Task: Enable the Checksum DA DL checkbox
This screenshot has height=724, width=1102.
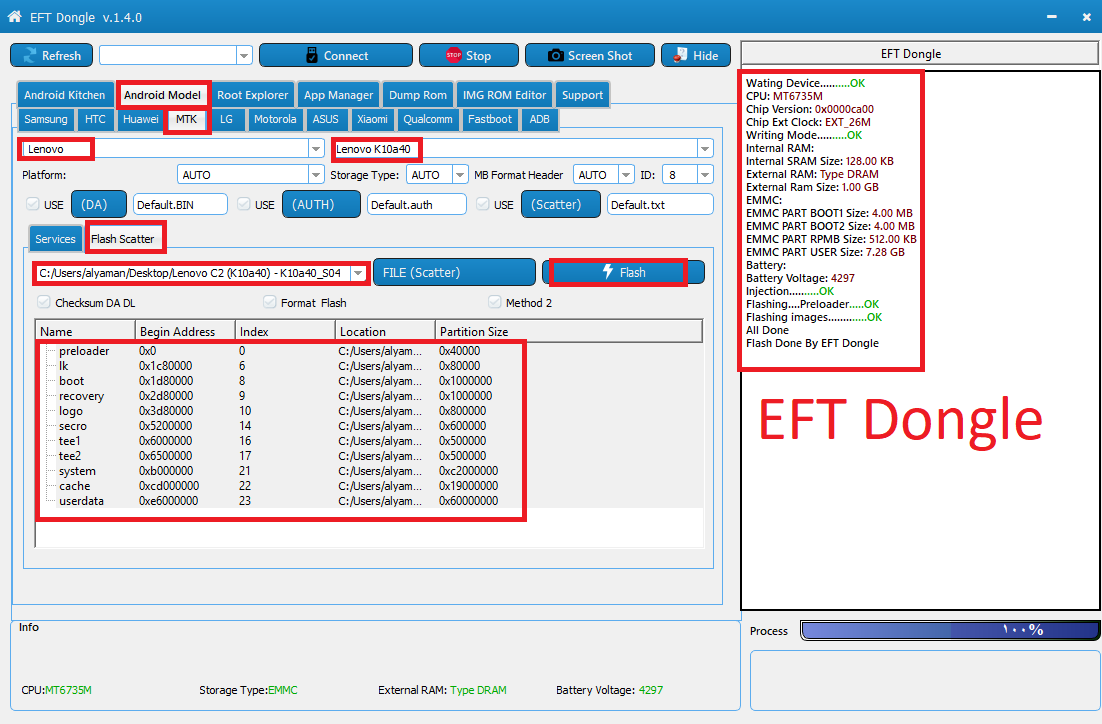Action: [44, 302]
